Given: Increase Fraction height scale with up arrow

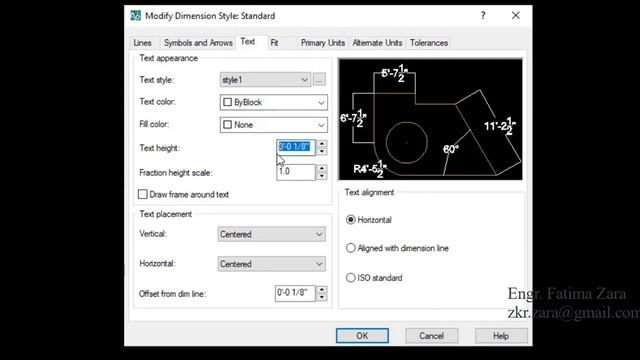Looking at the screenshot, I should pos(322,168).
